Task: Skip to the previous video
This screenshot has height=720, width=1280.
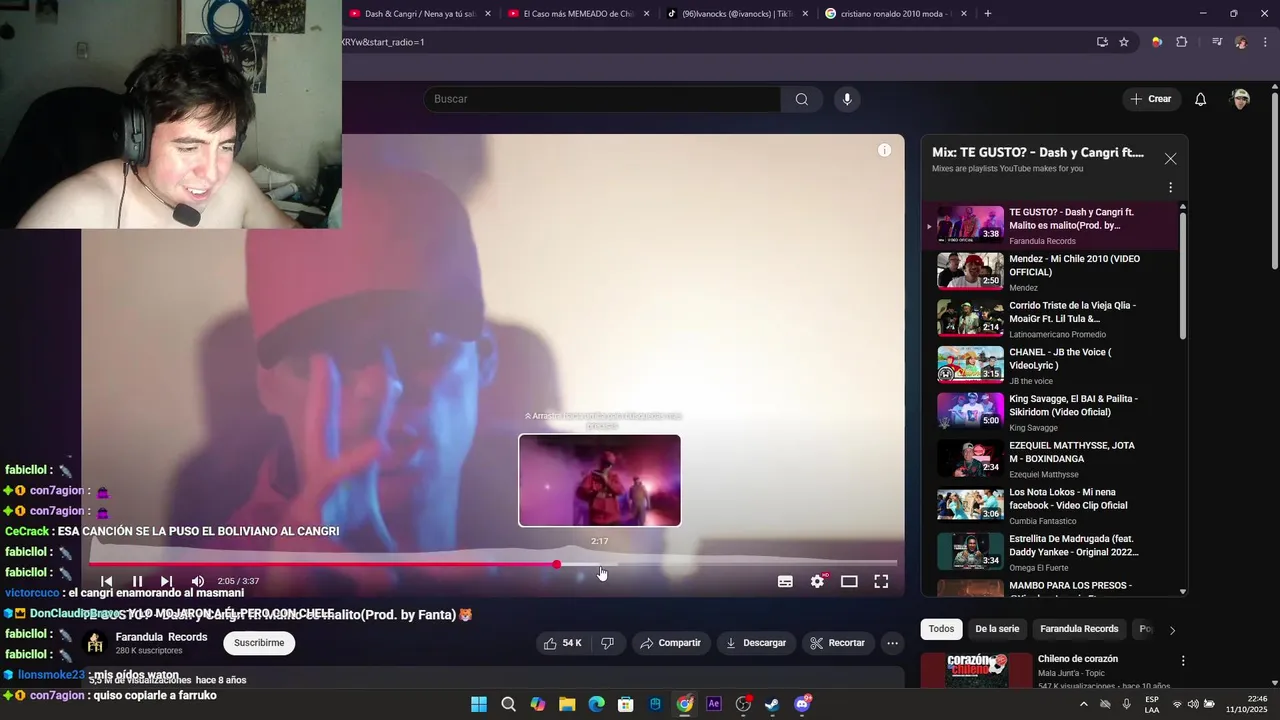Action: coord(107,581)
